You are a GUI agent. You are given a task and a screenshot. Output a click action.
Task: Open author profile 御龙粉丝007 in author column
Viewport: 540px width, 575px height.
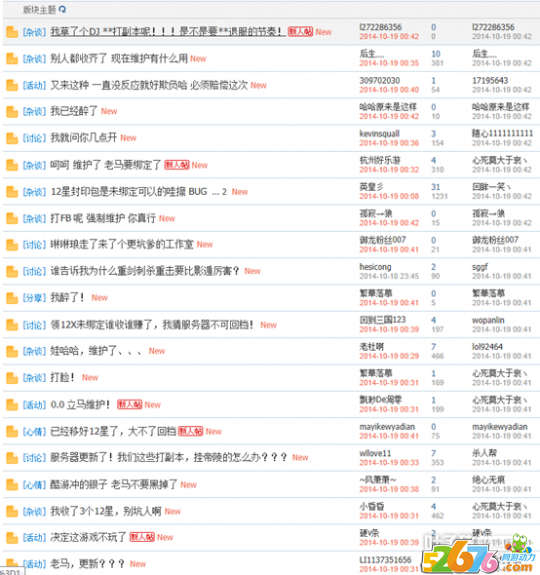pos(382,240)
